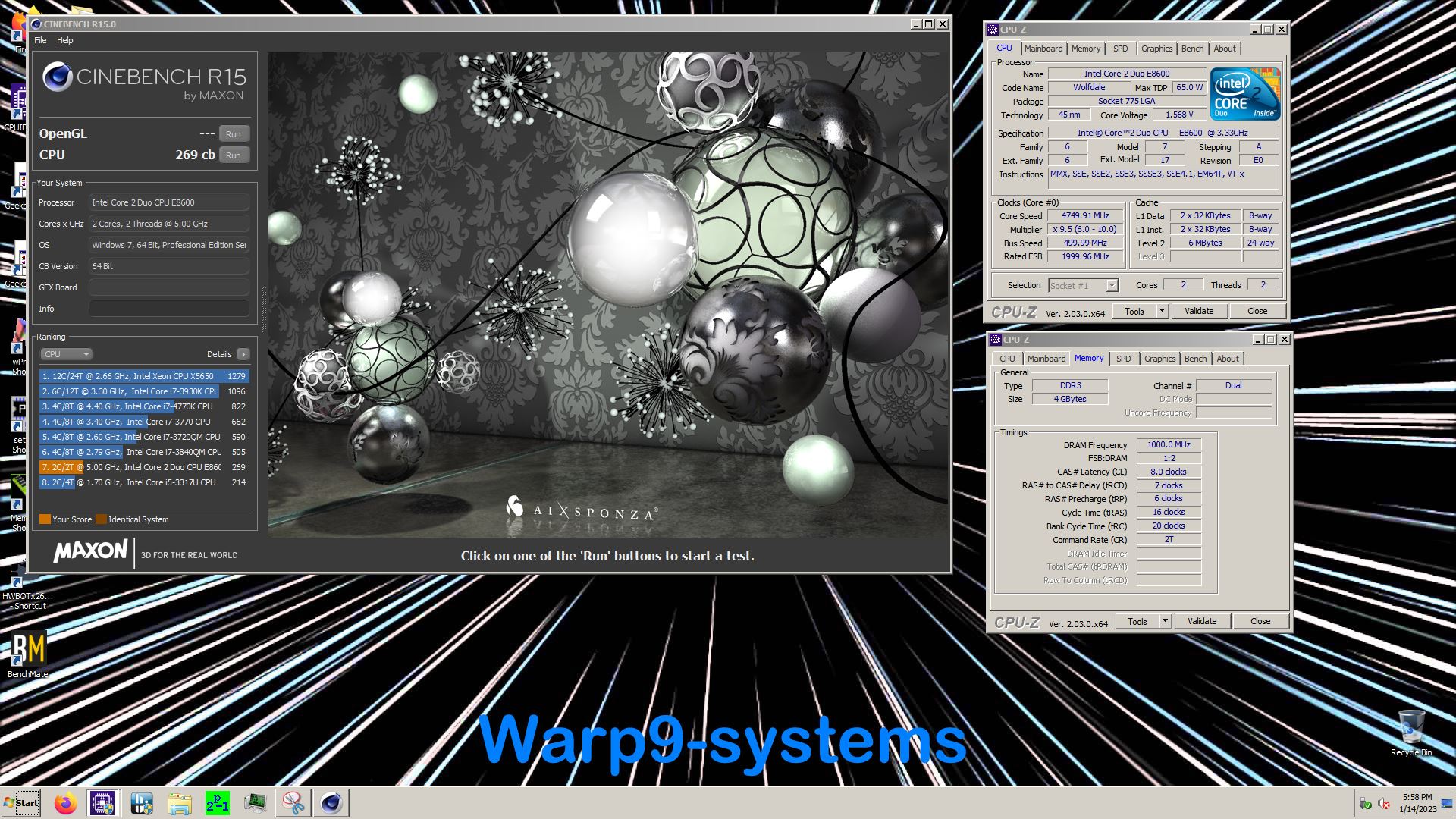The width and height of the screenshot is (1456, 819).
Task: Click Validate in lower CPU-Z window
Action: [x=1202, y=622]
